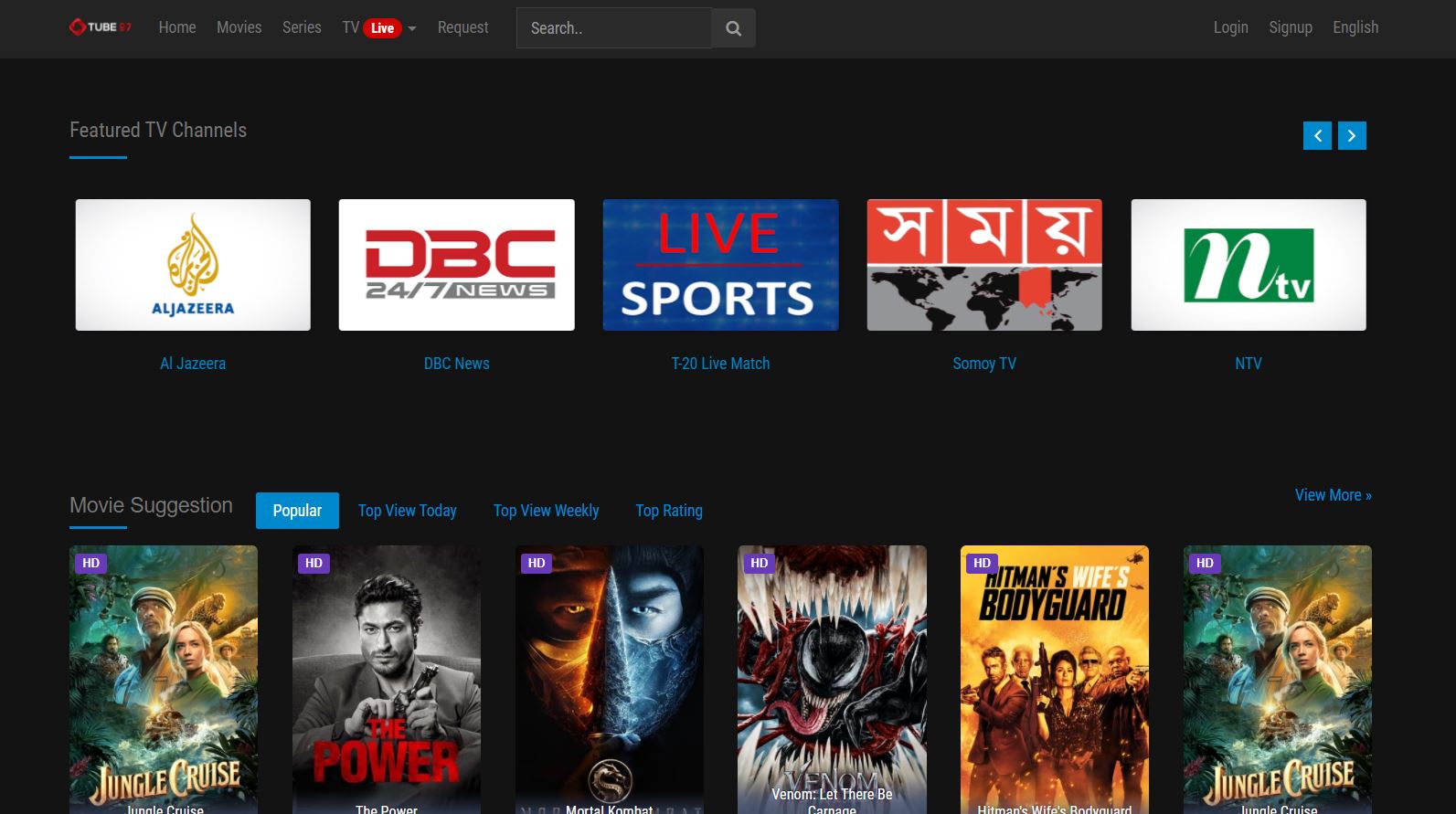Open the DBC 24/7 News channel logo
Image resolution: width=1456 pixels, height=814 pixels.
click(457, 265)
